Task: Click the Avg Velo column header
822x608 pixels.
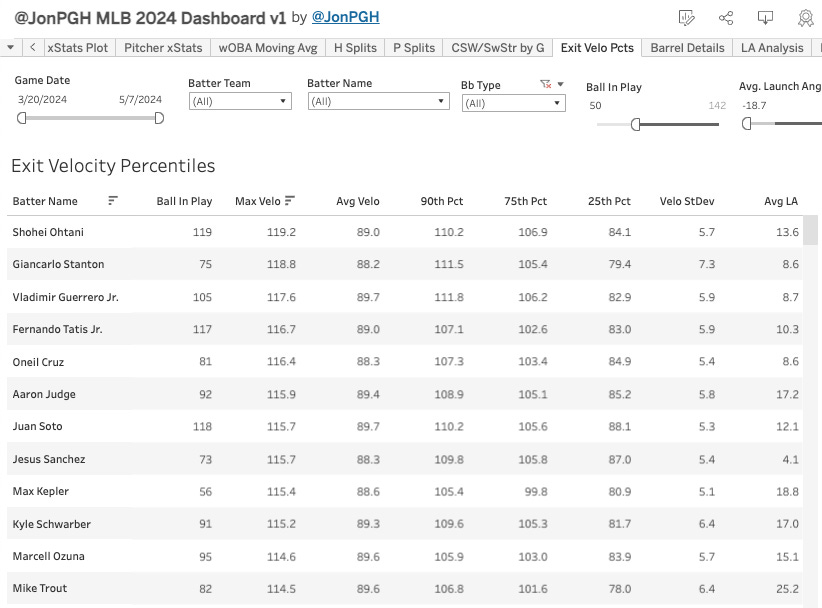Action: point(358,201)
